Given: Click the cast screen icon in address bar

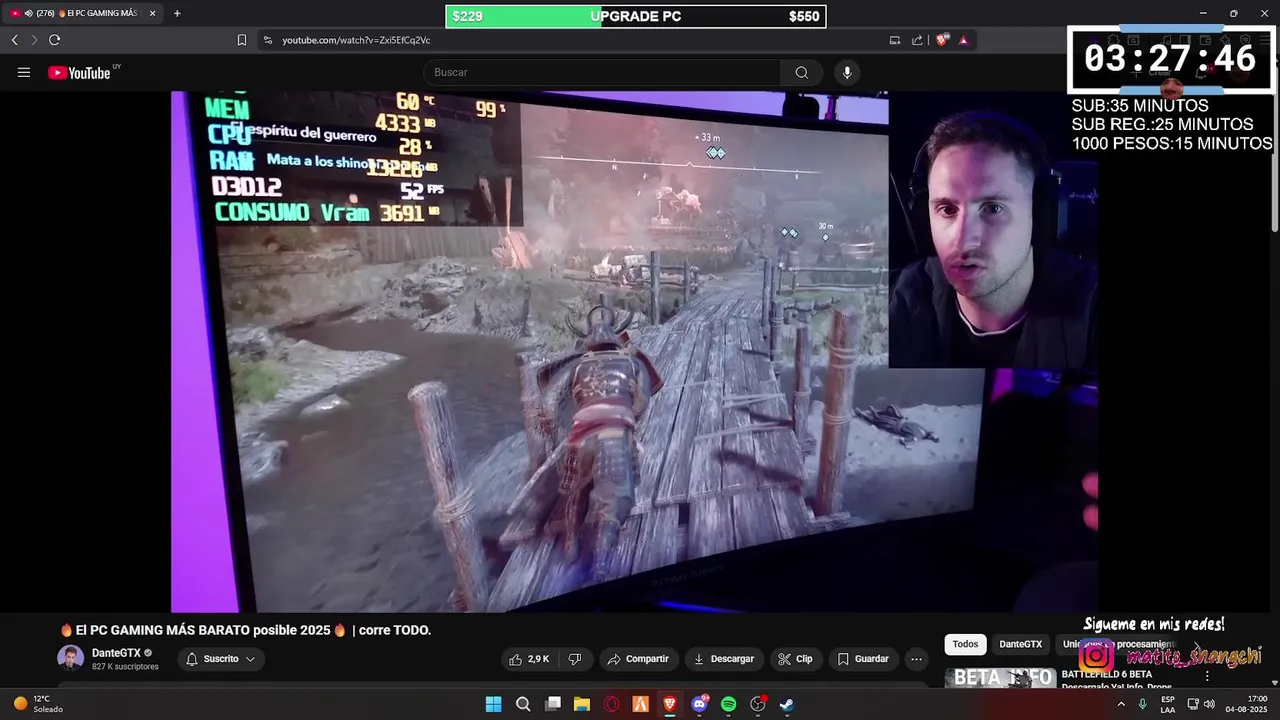Looking at the screenshot, I should pos(895,40).
